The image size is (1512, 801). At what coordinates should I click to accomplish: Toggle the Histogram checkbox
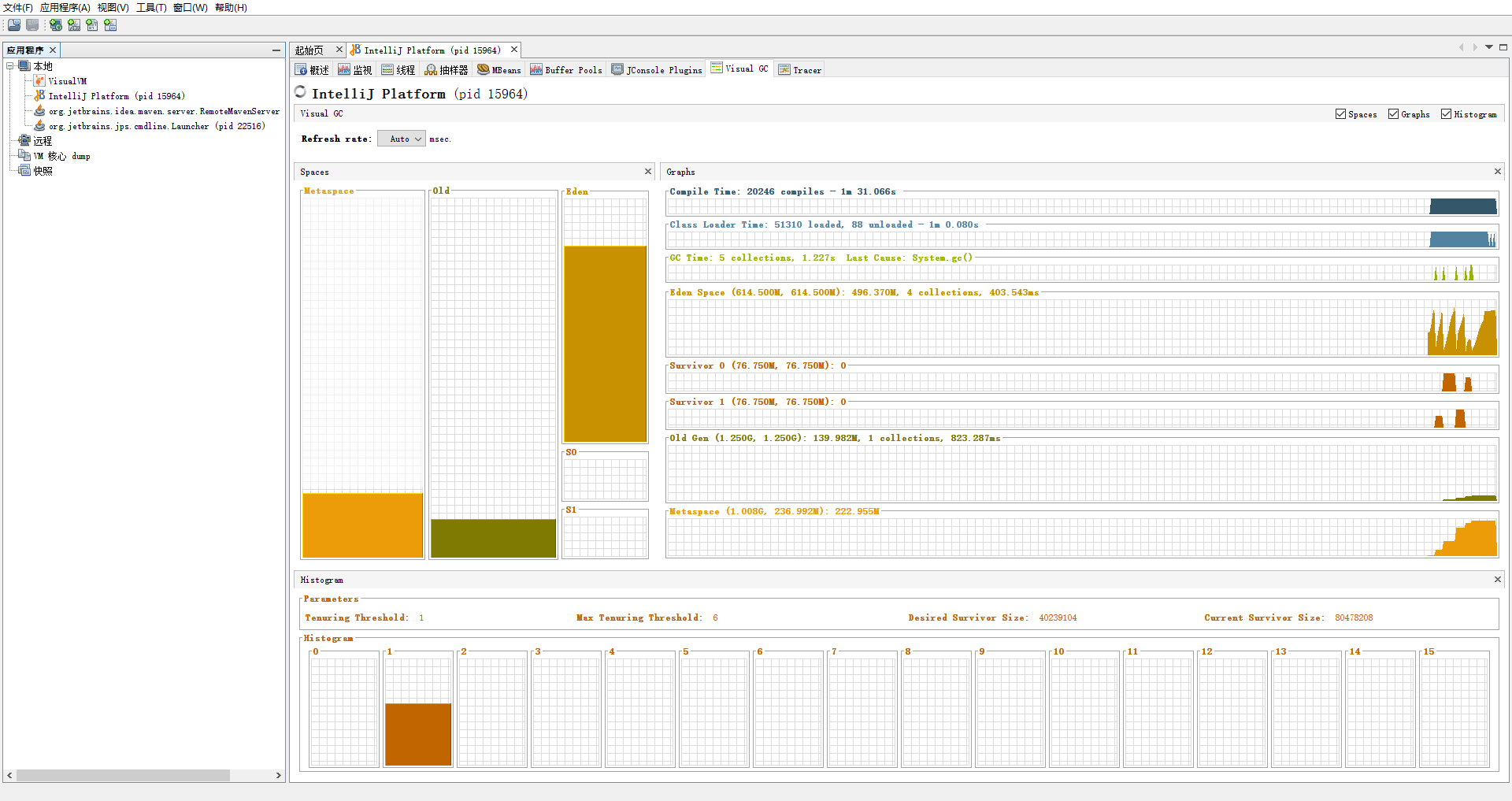pyautogui.click(x=1446, y=114)
